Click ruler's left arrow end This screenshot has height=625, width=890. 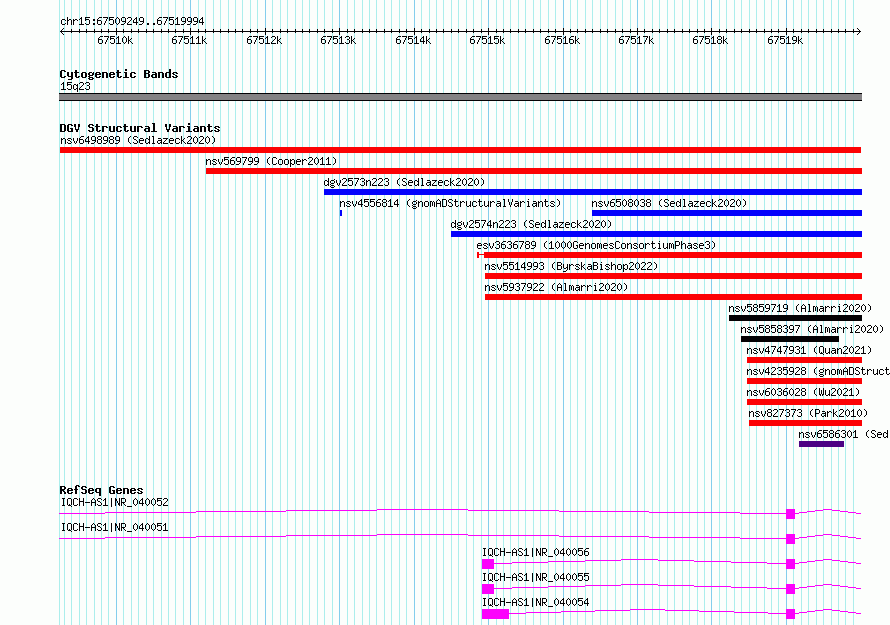point(62,32)
